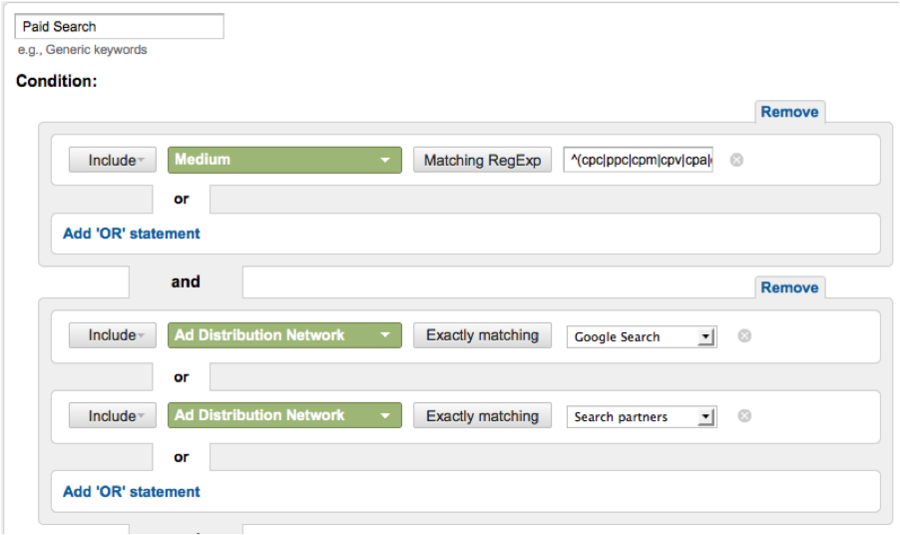This screenshot has width=900, height=535.
Task: Open Include dropdown in Search partners row
Action: [x=113, y=416]
